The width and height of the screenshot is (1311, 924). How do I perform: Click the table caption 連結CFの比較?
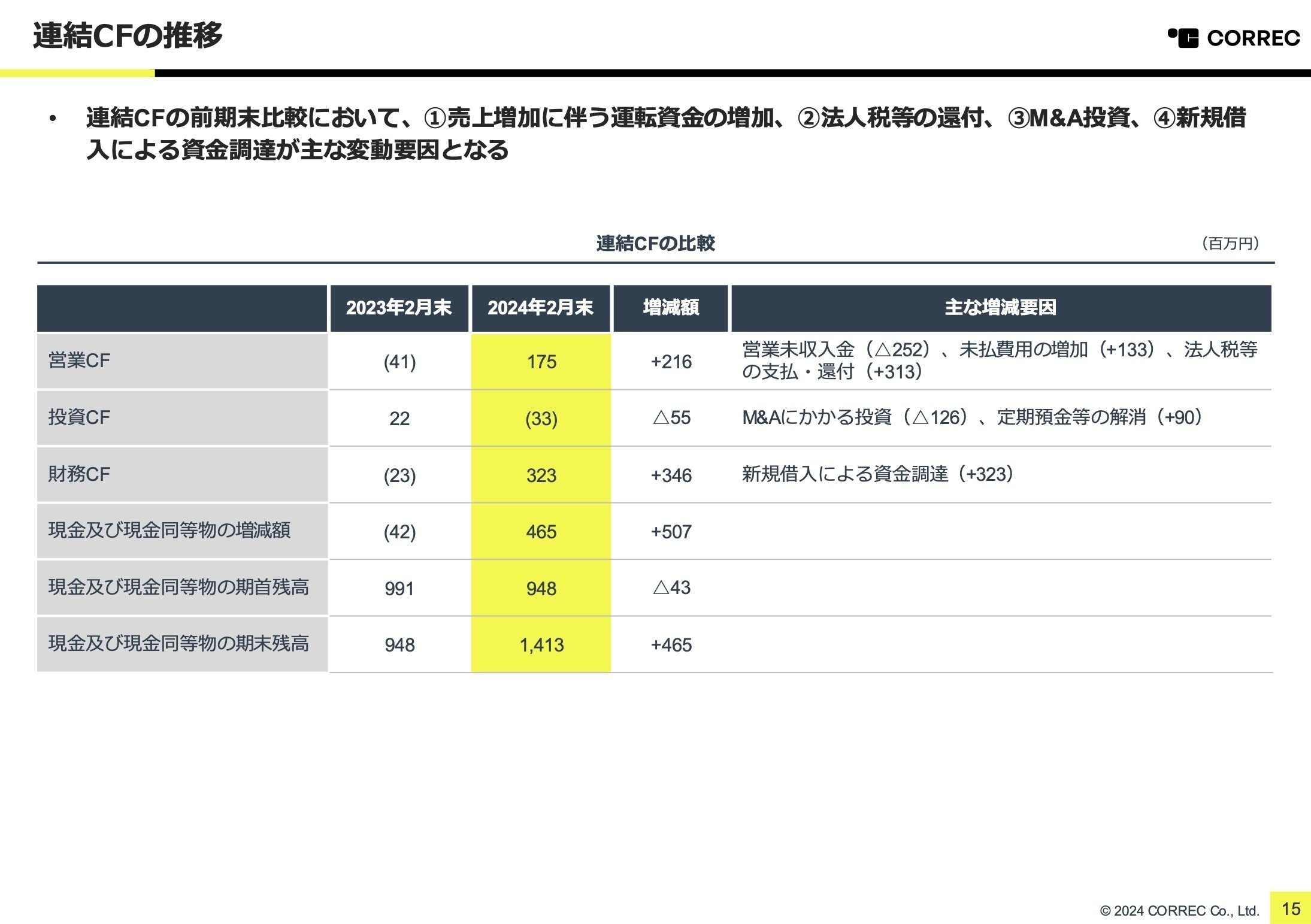[x=655, y=243]
